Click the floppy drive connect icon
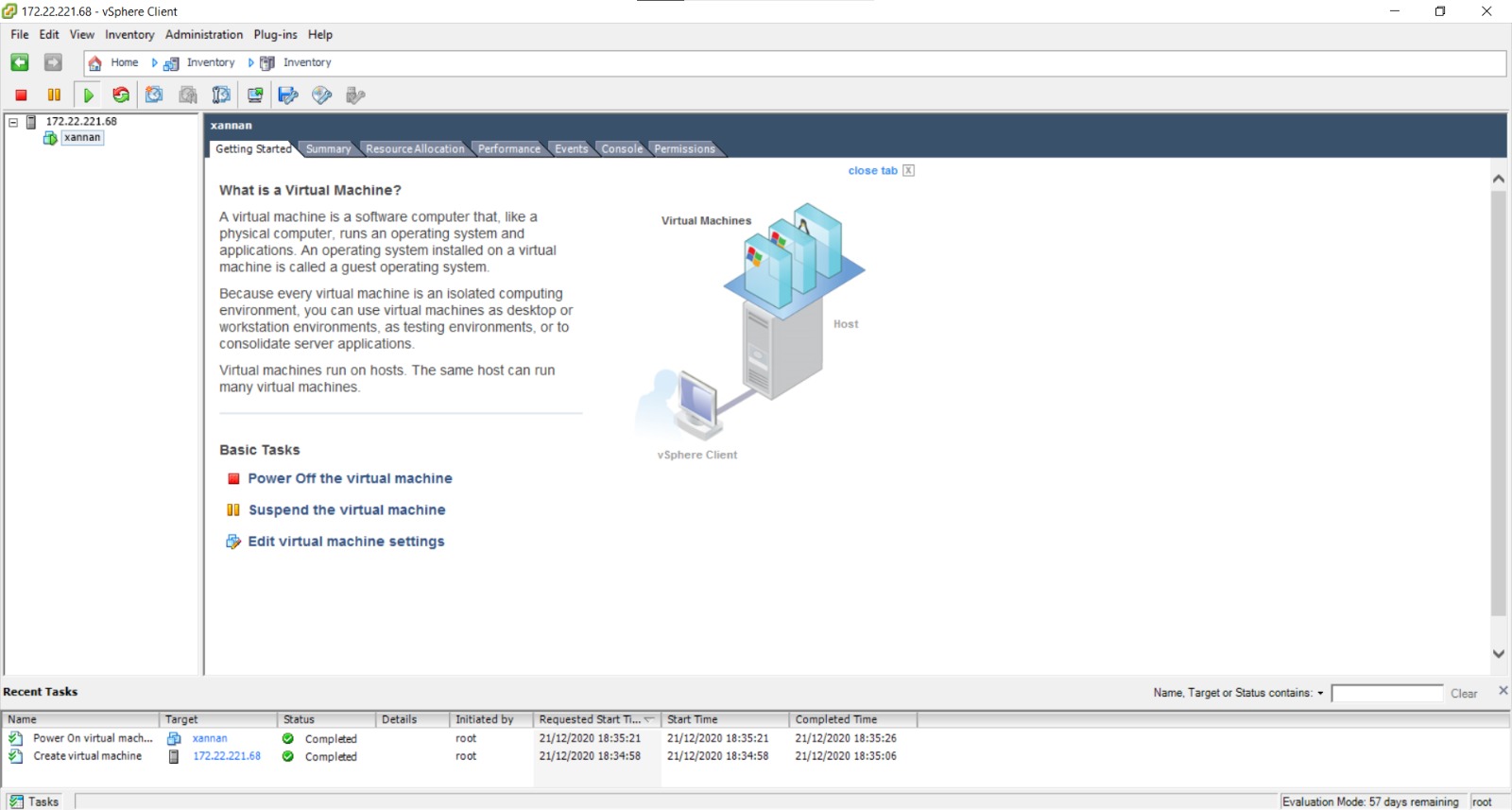 [288, 95]
